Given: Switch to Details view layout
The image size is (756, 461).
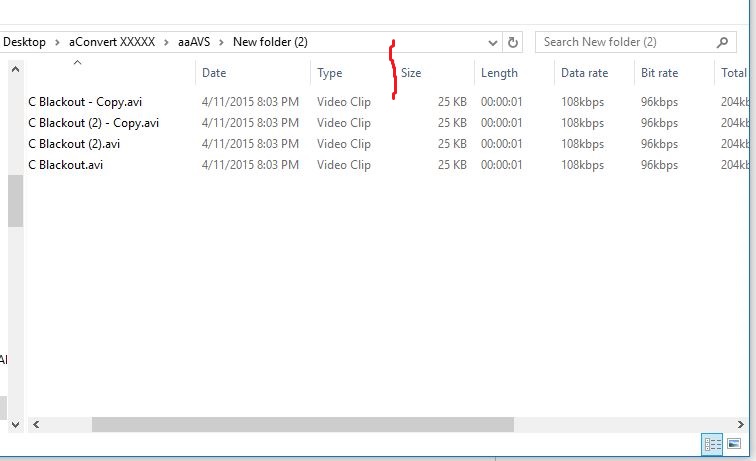Looking at the screenshot, I should pos(712,443).
